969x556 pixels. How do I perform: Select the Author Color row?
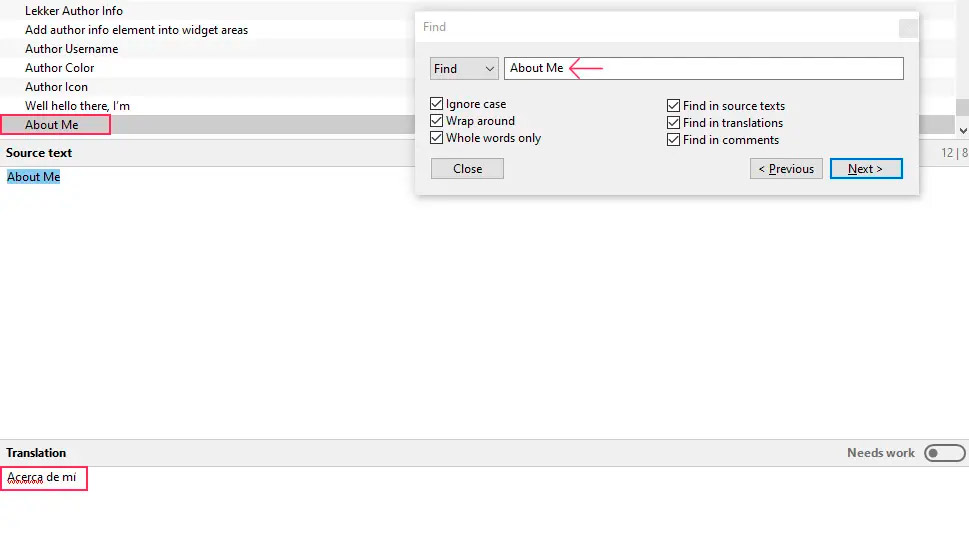pyautogui.click(x=60, y=68)
